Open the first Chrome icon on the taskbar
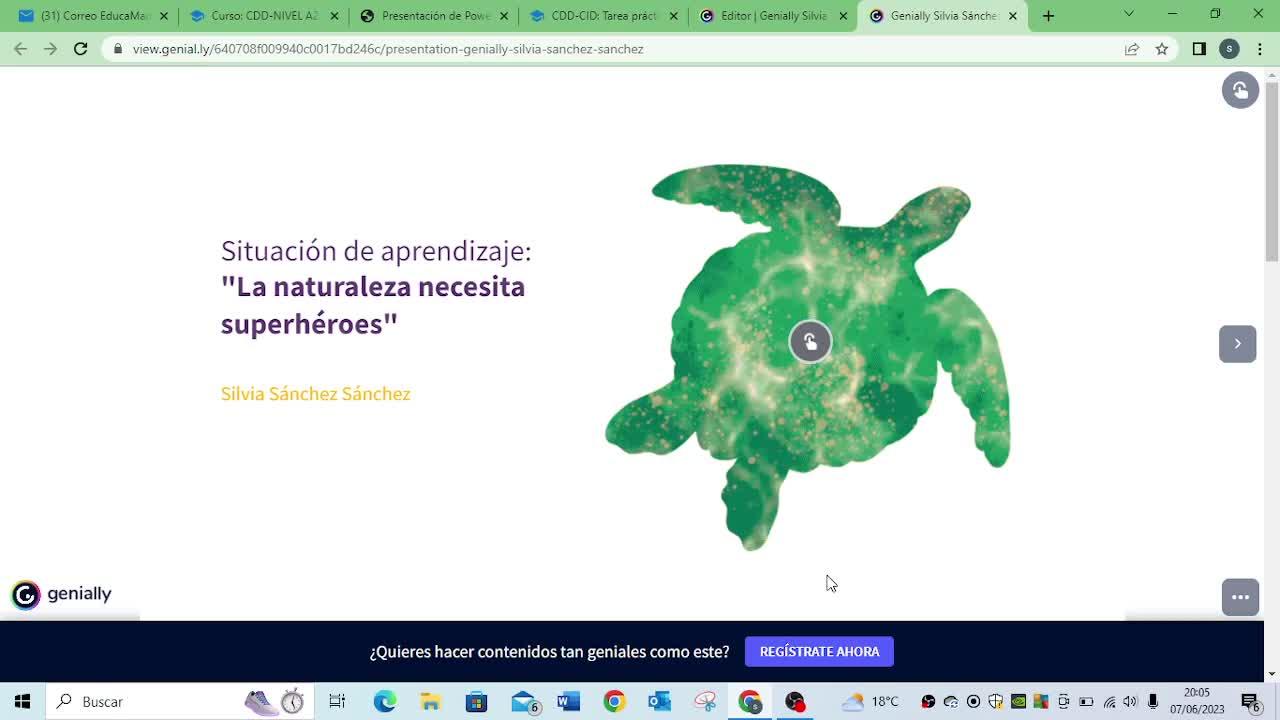This screenshot has height=720, width=1280. 615,702
